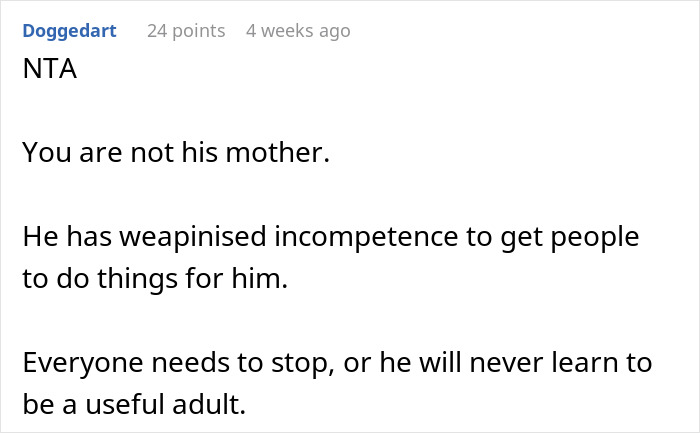
Task: Click the word 'You' starting the first paragraph
Action: (x=43, y=155)
